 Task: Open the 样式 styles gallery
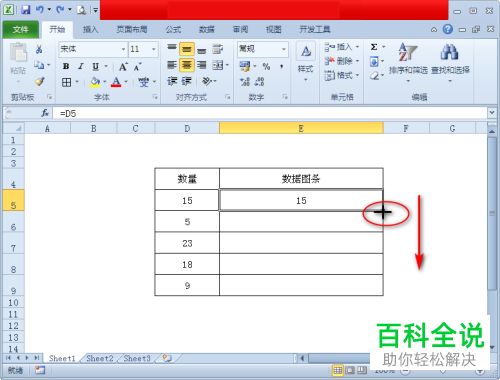click(306, 62)
